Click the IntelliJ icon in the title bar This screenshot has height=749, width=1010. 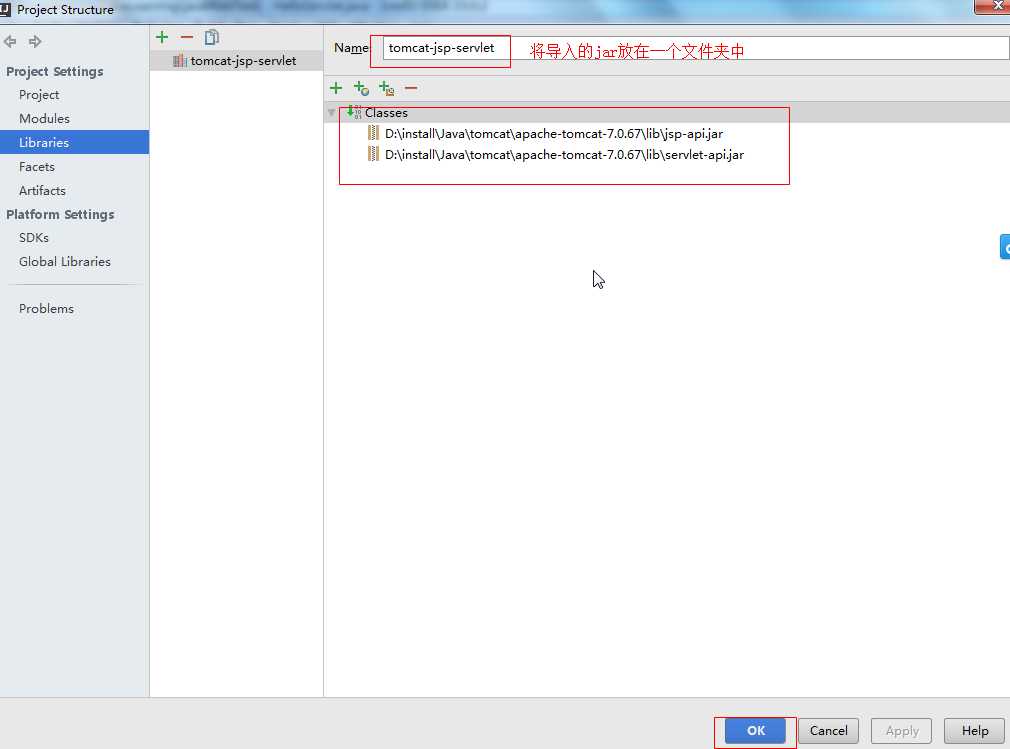5,9
